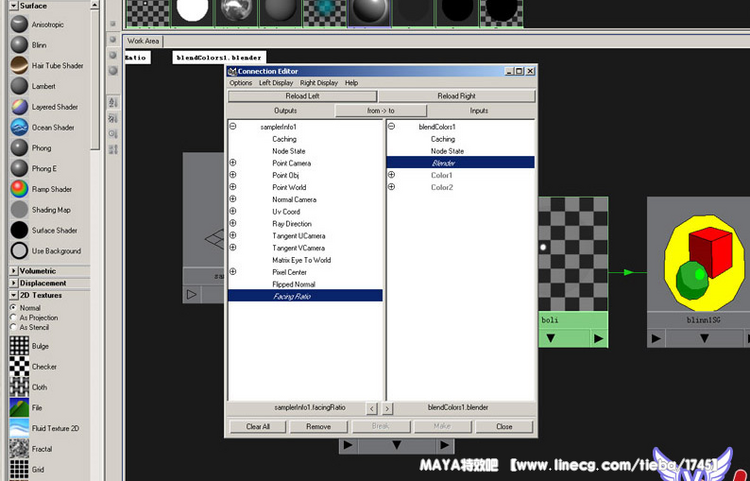Create a Blinn material from the list

[18, 45]
